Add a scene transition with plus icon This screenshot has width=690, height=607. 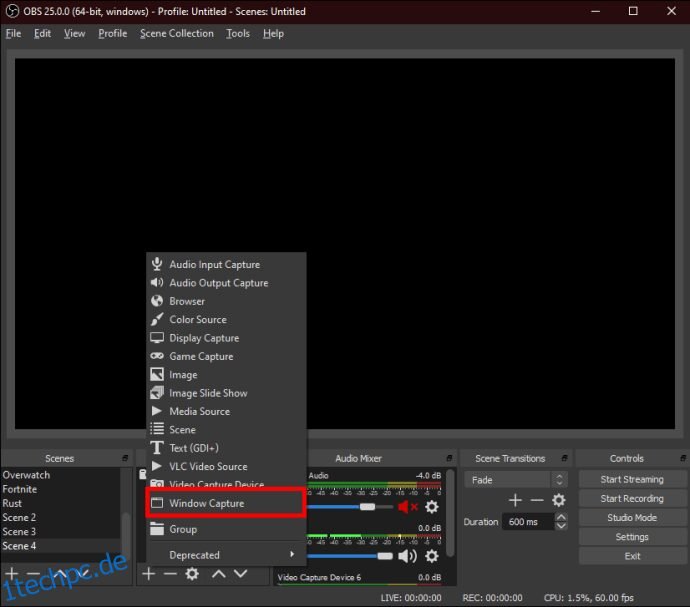pyautogui.click(x=515, y=500)
